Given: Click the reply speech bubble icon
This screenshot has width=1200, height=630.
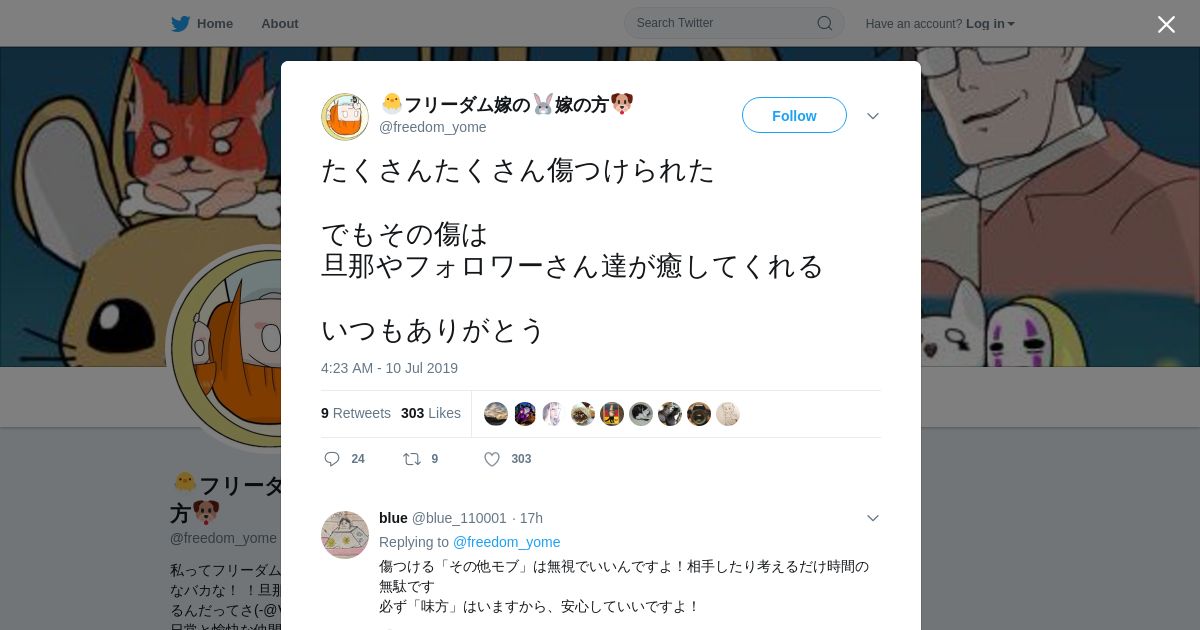Looking at the screenshot, I should click(x=332, y=459).
